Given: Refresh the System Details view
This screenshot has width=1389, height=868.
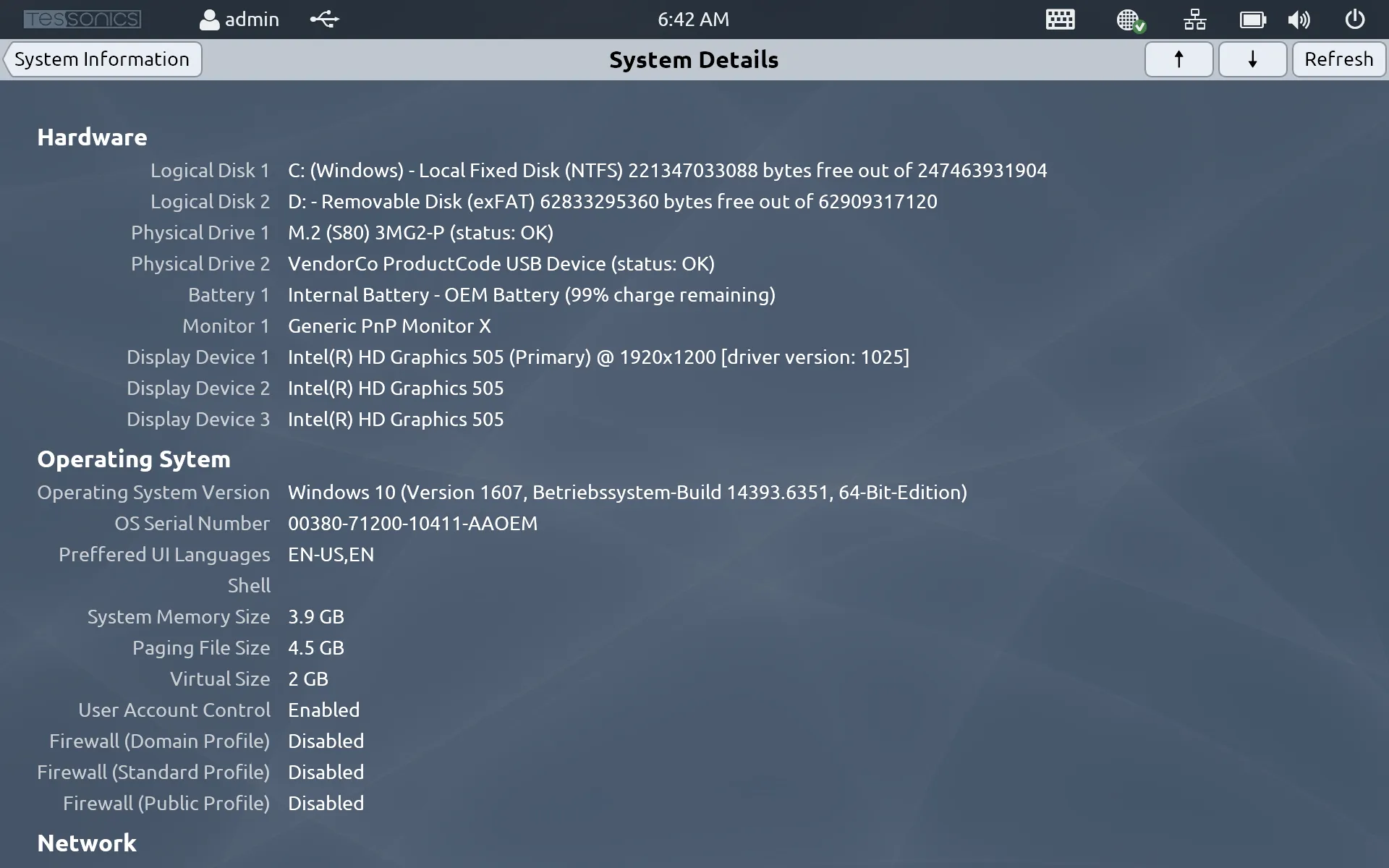Looking at the screenshot, I should pos(1338,59).
